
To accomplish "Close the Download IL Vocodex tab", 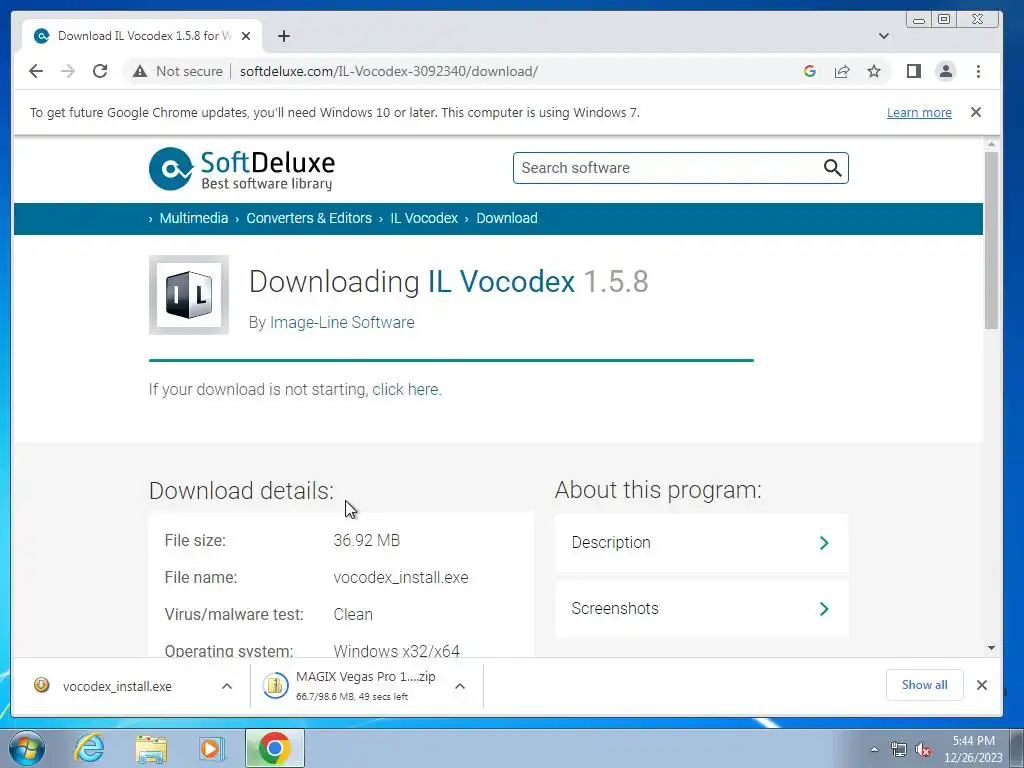I will click(246, 36).
